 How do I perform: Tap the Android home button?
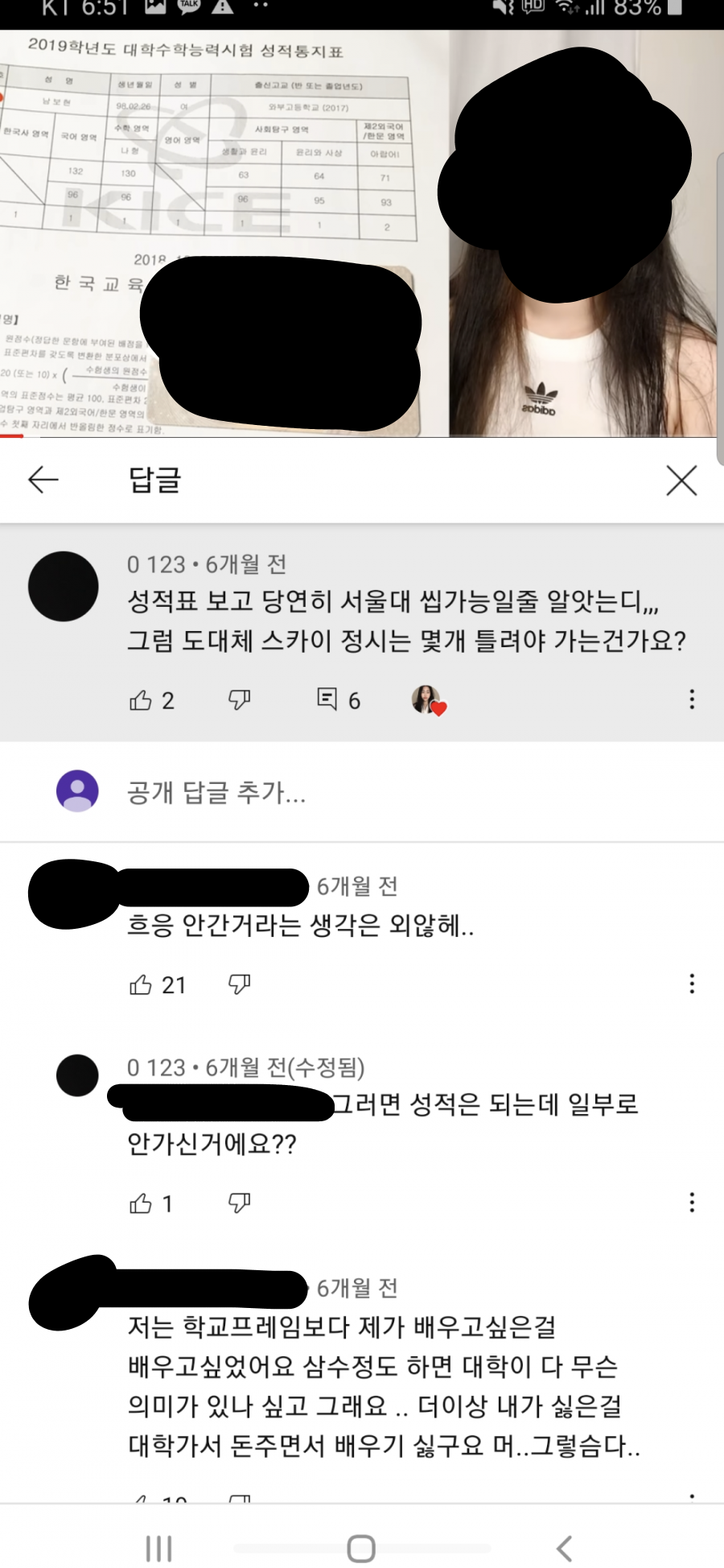pos(361,1548)
